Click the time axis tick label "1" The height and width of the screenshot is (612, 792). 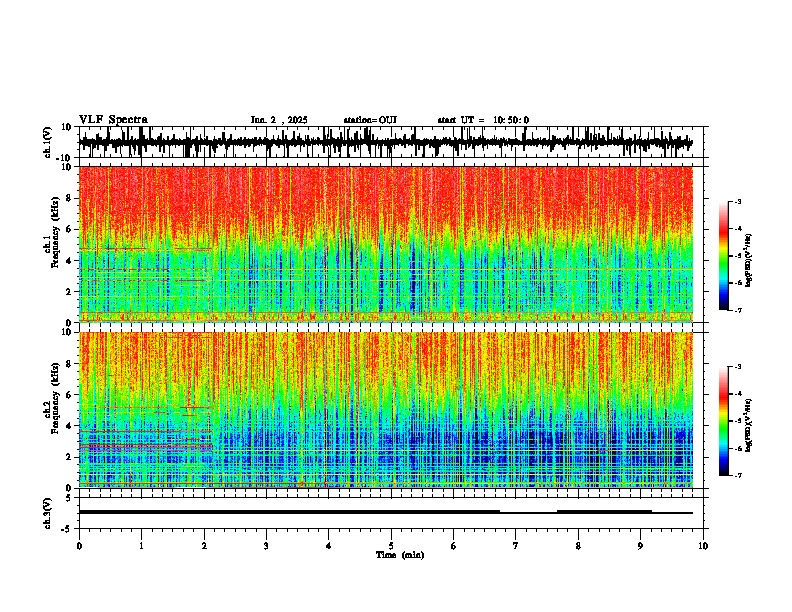click(x=141, y=546)
